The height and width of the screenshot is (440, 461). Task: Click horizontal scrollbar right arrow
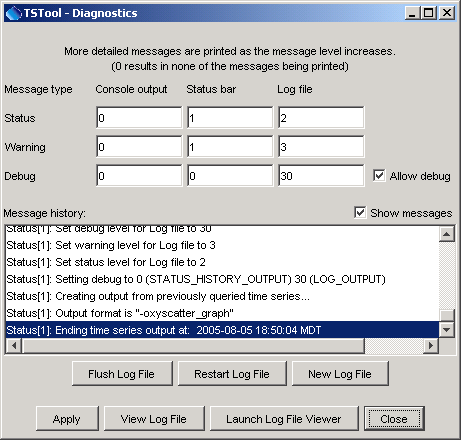(431, 345)
